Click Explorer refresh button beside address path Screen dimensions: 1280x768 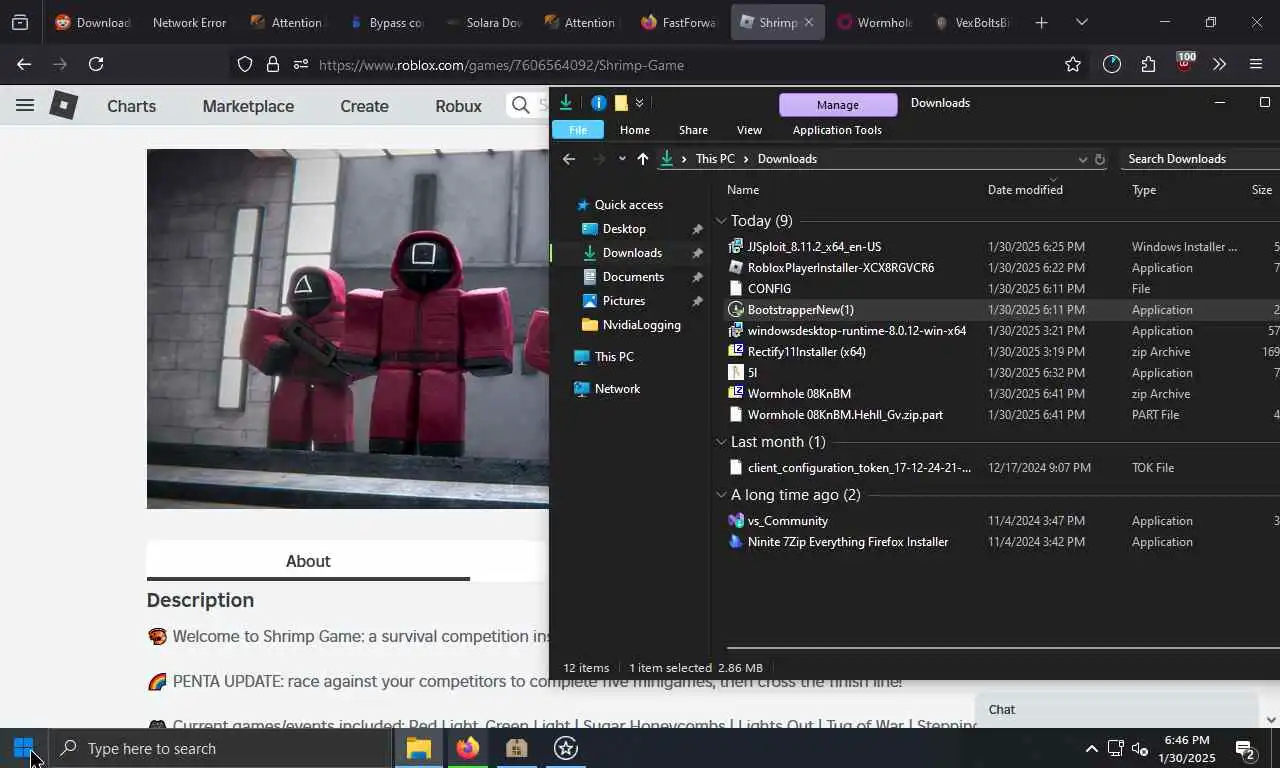pos(1099,159)
